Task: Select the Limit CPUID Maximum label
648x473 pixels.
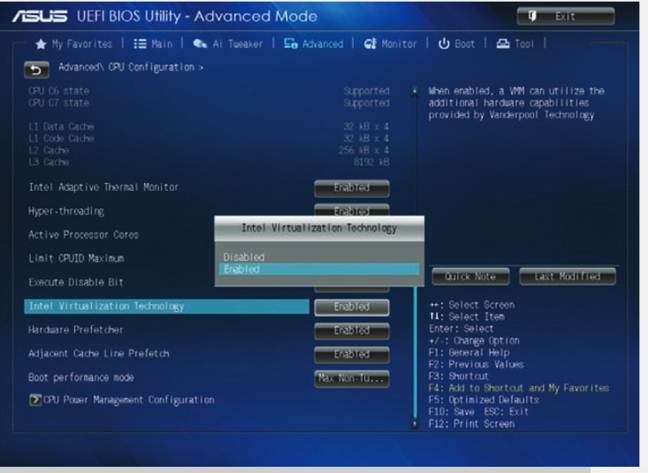Action: pyautogui.click(x=76, y=259)
